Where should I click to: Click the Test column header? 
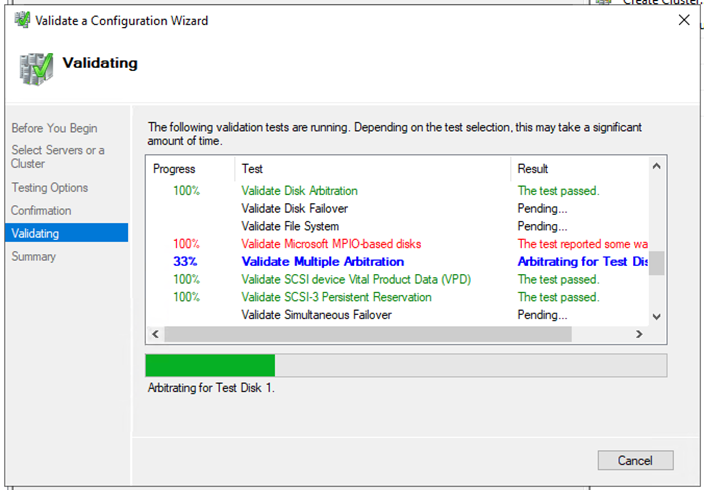(x=372, y=169)
